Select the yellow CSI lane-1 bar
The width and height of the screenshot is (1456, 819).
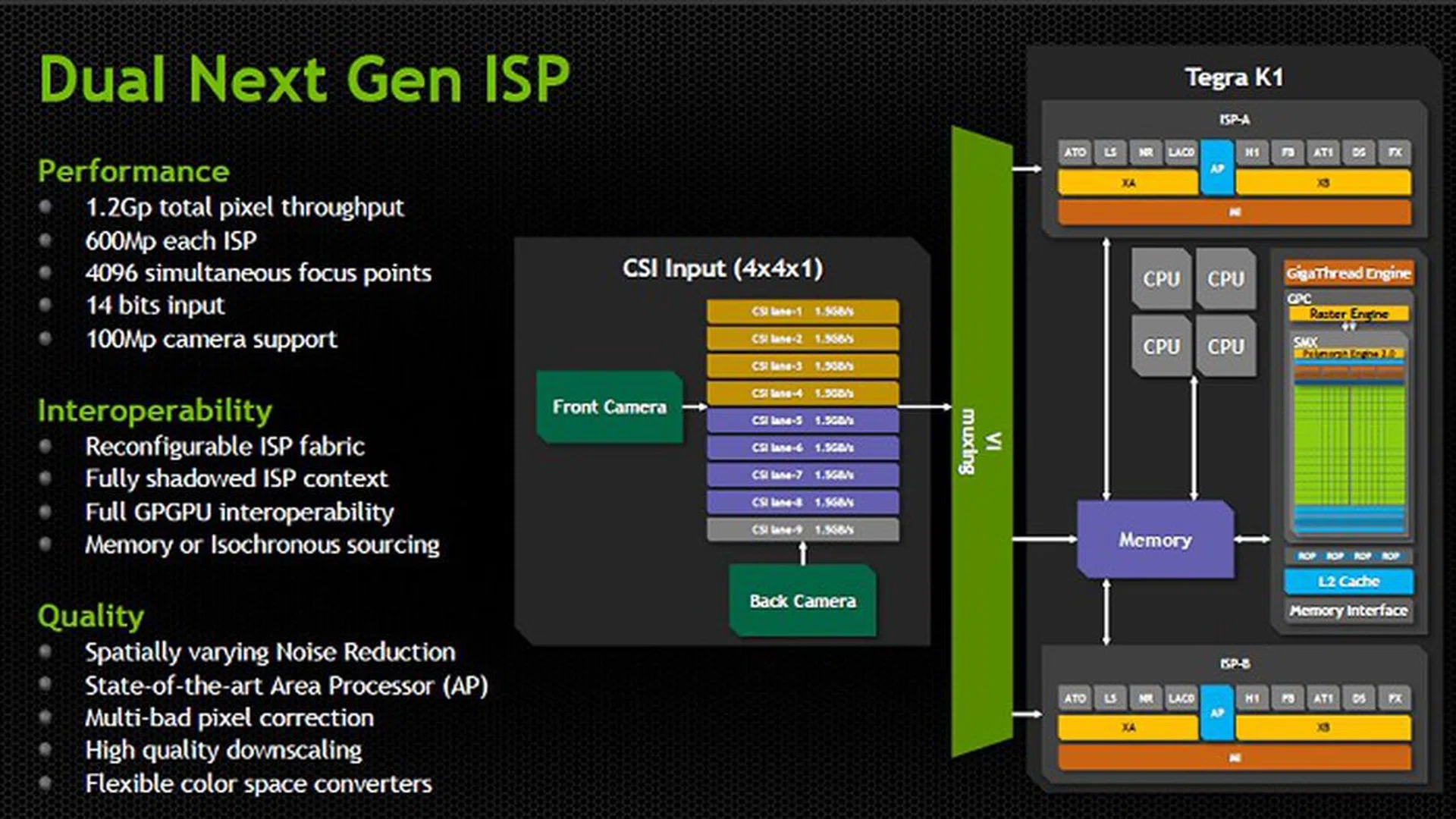click(x=802, y=312)
